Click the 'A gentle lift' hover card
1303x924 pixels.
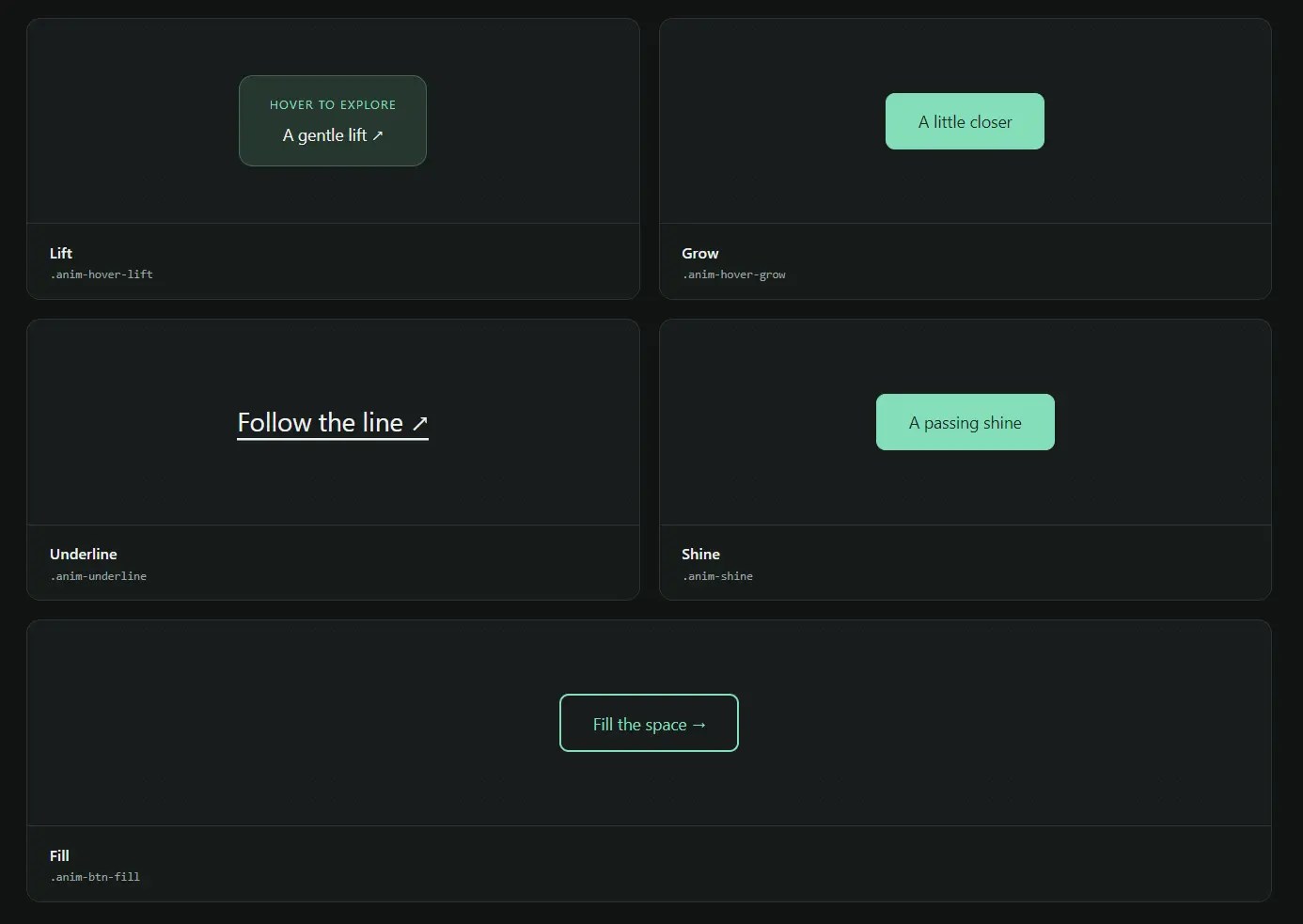[333, 120]
